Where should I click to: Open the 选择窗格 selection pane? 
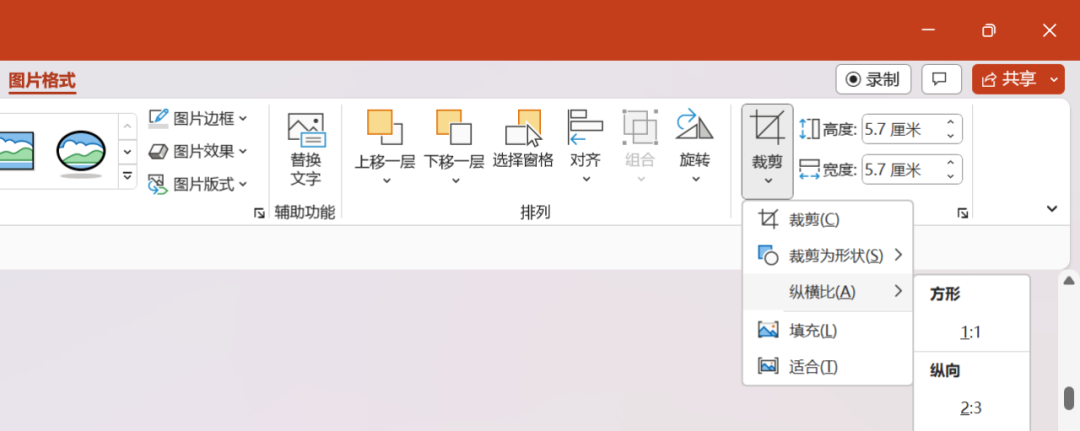523,141
